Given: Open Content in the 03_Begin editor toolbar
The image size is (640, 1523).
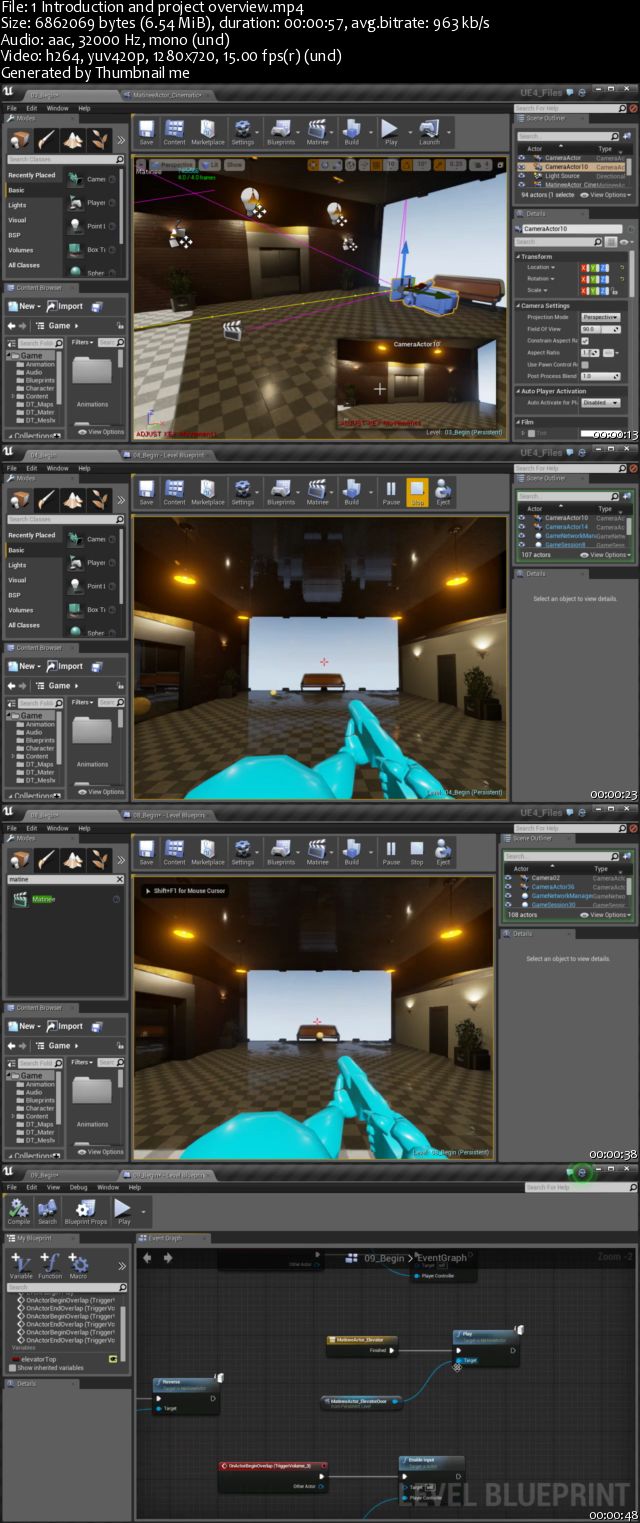Looking at the screenshot, I should [174, 132].
